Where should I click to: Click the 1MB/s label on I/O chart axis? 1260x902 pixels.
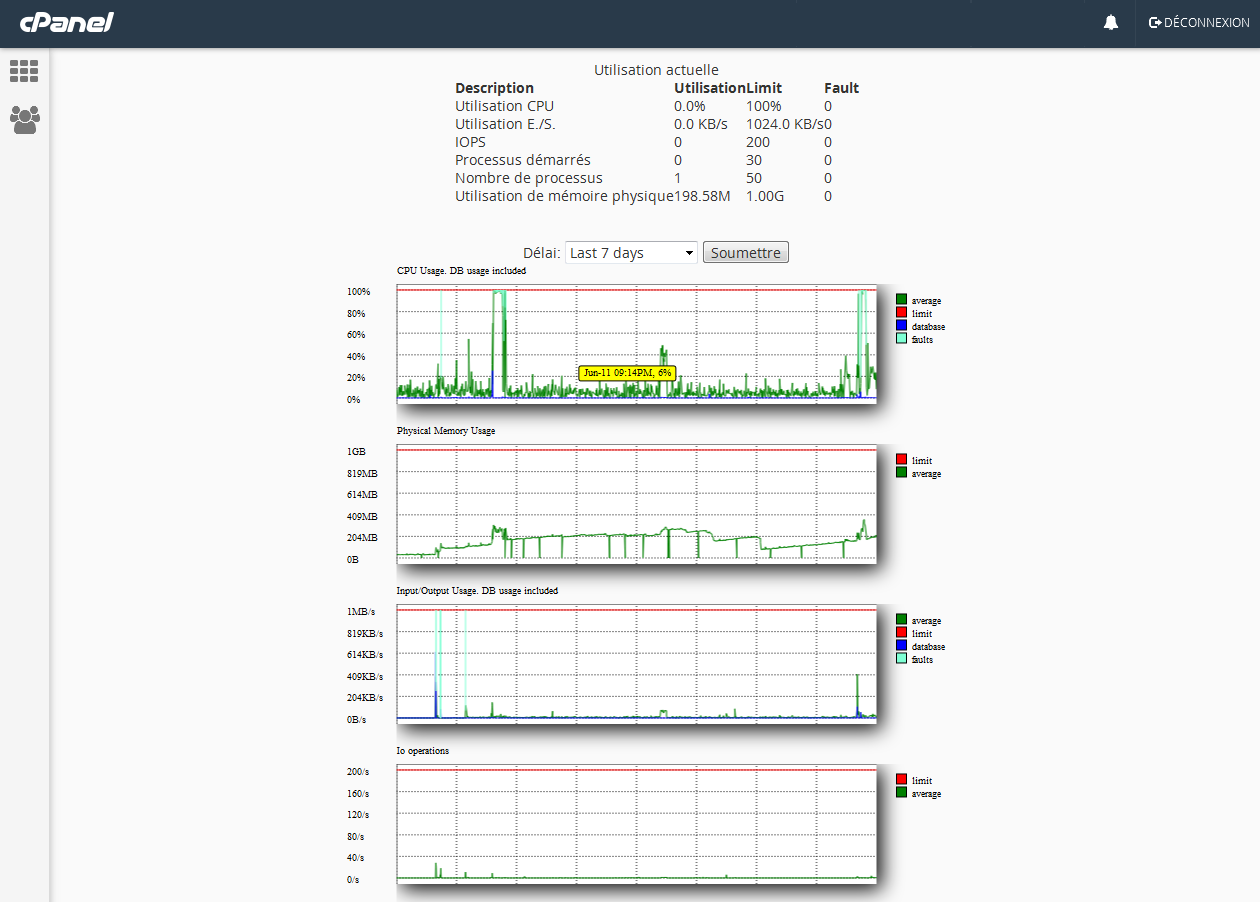point(361,612)
